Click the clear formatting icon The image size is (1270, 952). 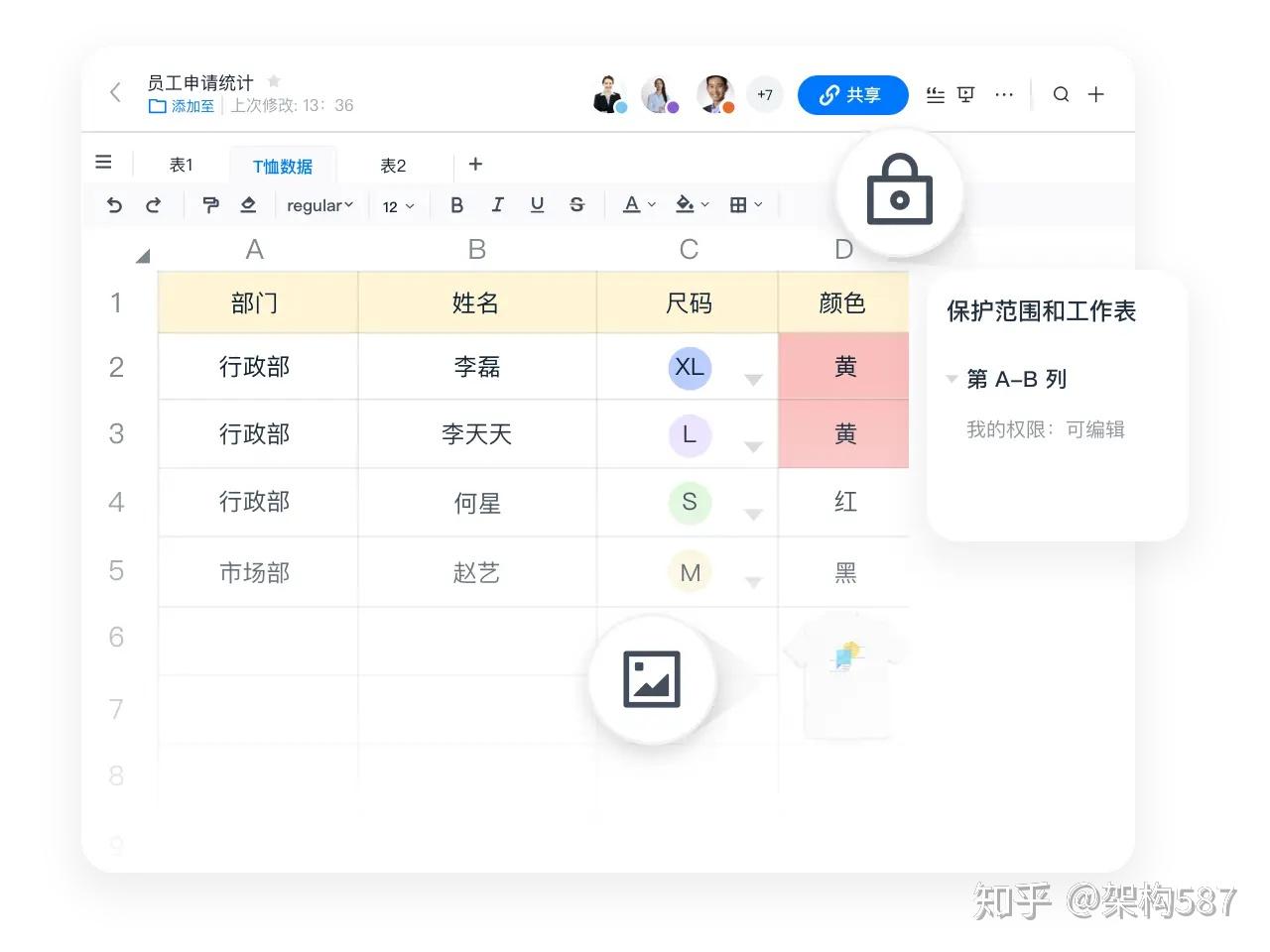[x=248, y=205]
